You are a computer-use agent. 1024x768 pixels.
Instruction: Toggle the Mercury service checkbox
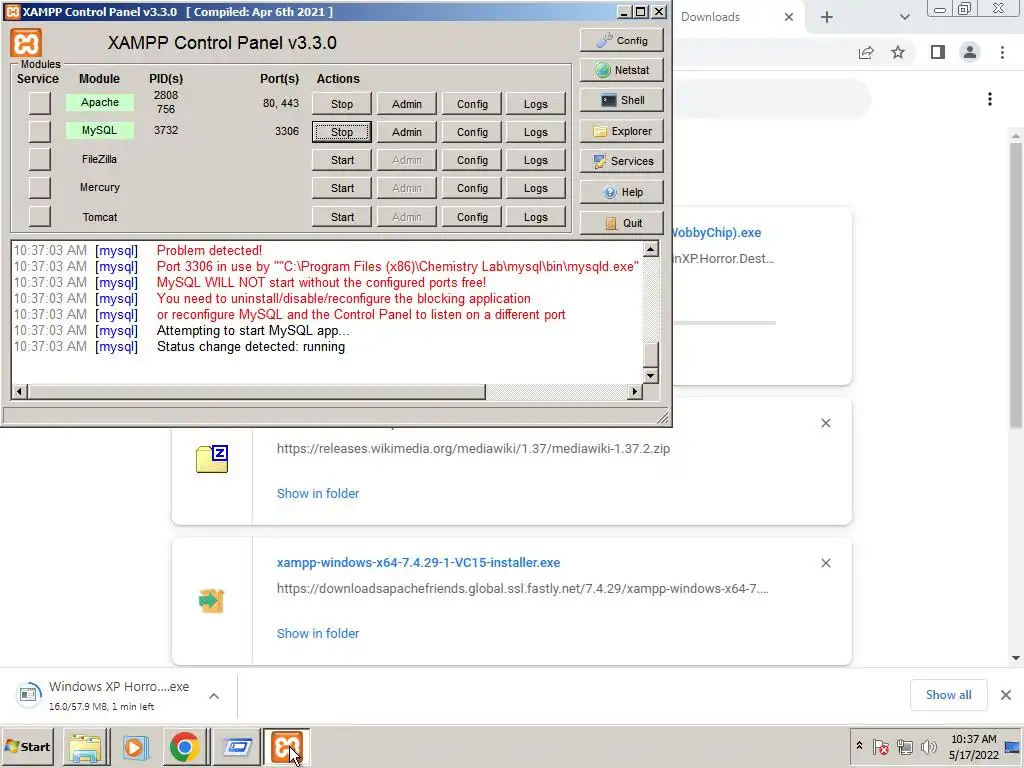[39, 187]
